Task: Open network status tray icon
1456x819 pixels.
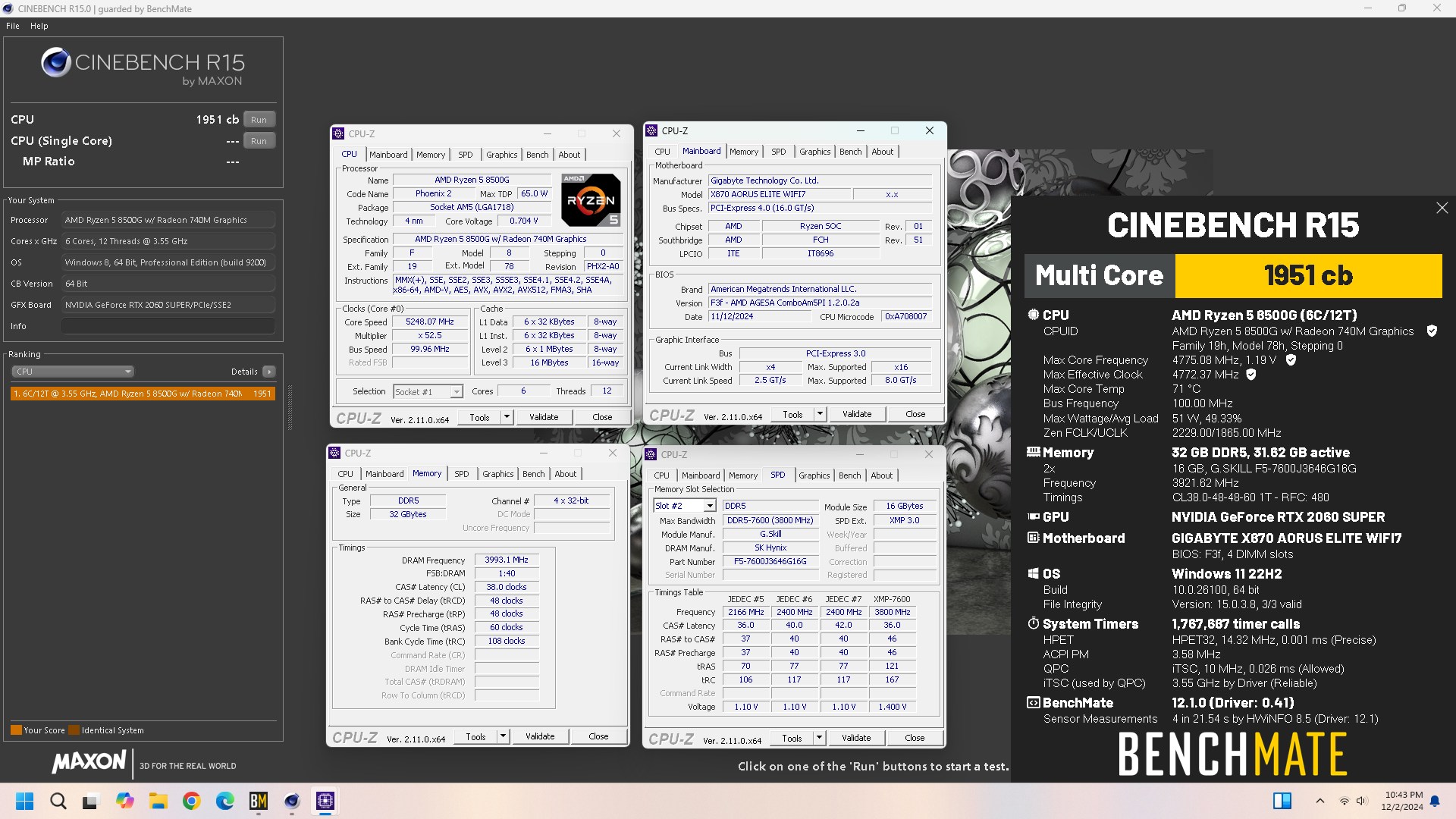Action: pyautogui.click(x=1344, y=801)
